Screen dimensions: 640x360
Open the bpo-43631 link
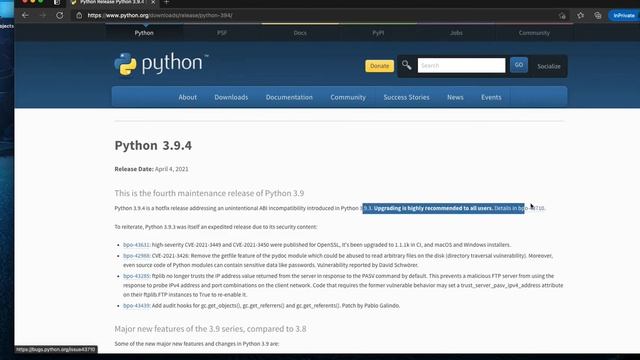pyautogui.click(x=136, y=245)
